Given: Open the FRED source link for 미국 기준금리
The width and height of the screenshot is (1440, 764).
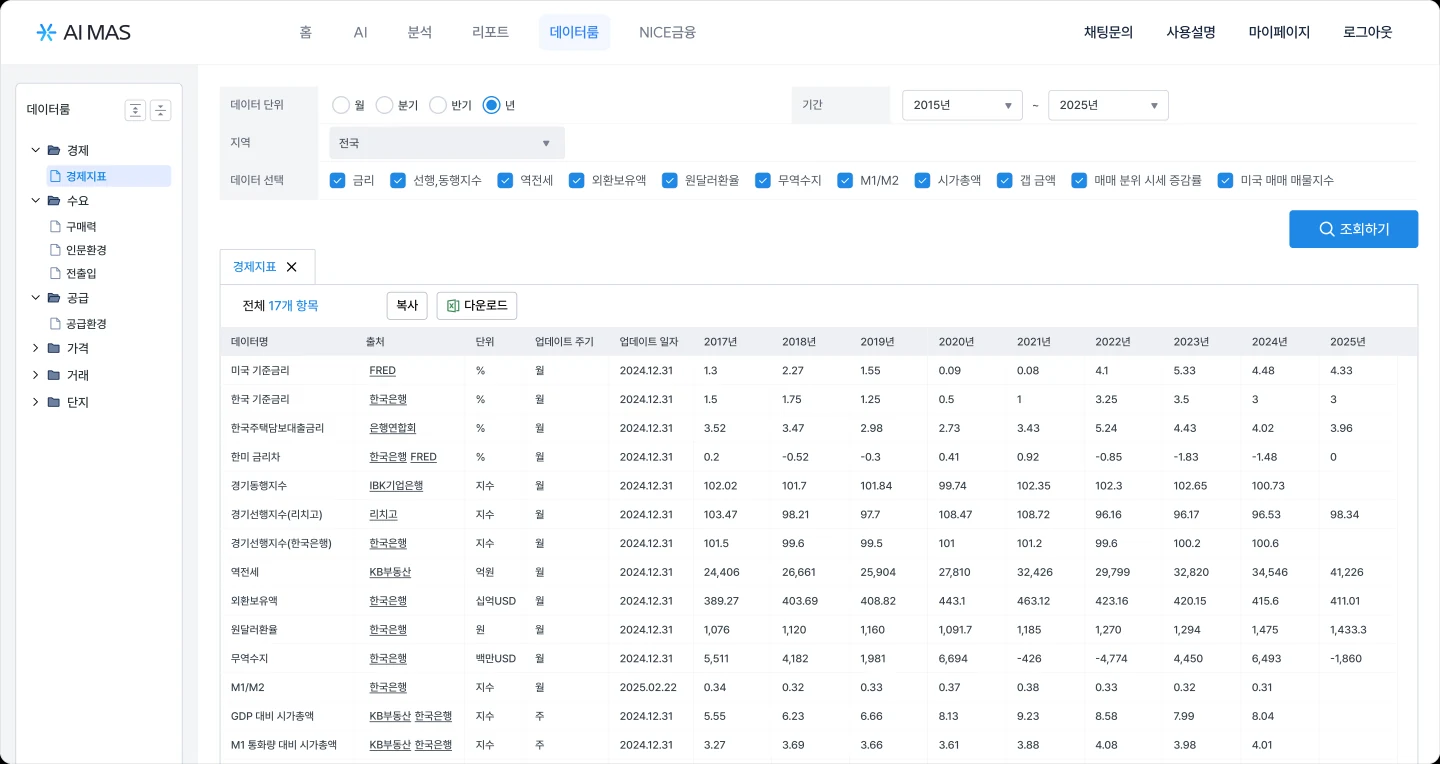Looking at the screenshot, I should coord(382,370).
